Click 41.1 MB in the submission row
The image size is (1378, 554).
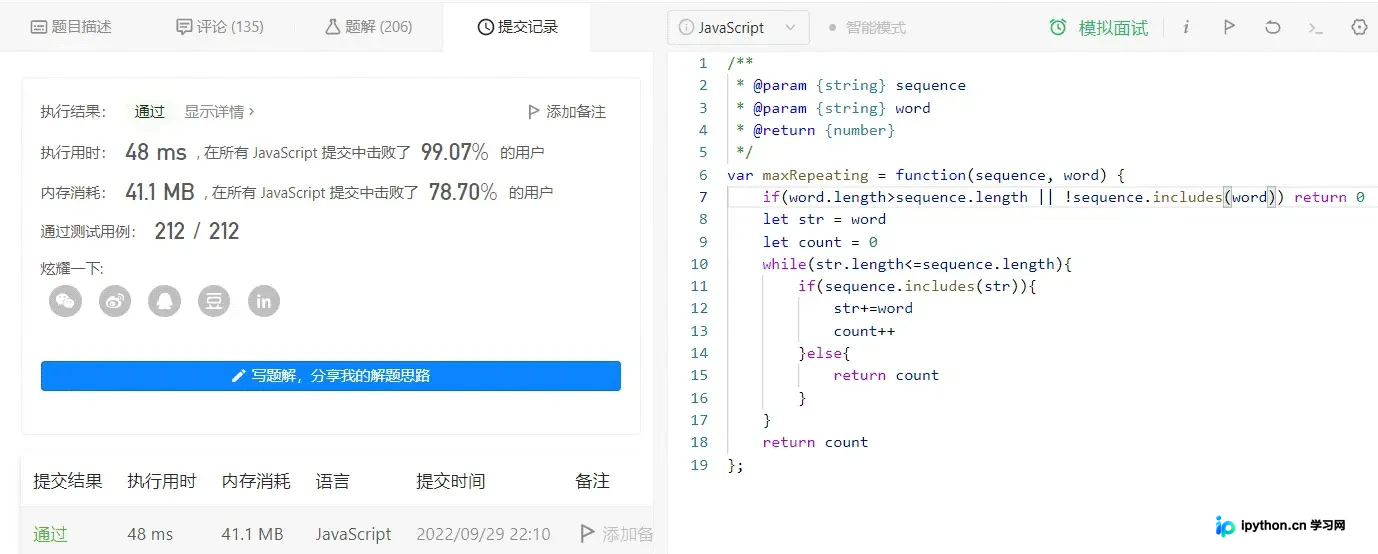252,534
